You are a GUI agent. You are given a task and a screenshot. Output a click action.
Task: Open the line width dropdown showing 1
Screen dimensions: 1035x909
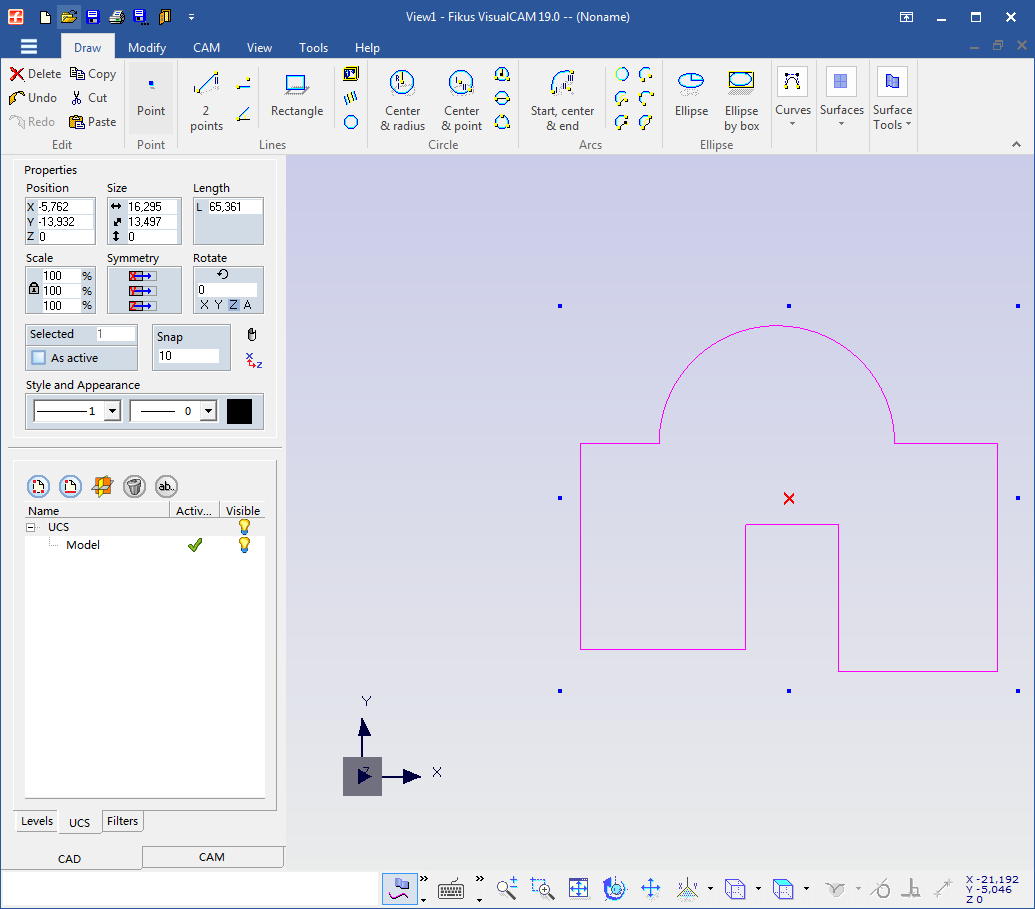click(x=112, y=411)
